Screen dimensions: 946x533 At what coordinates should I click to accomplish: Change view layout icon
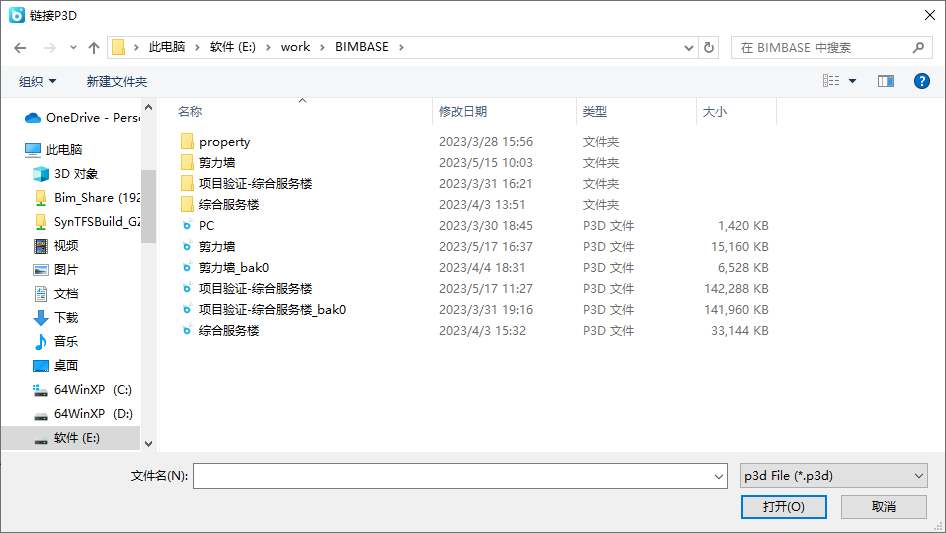[x=831, y=81]
